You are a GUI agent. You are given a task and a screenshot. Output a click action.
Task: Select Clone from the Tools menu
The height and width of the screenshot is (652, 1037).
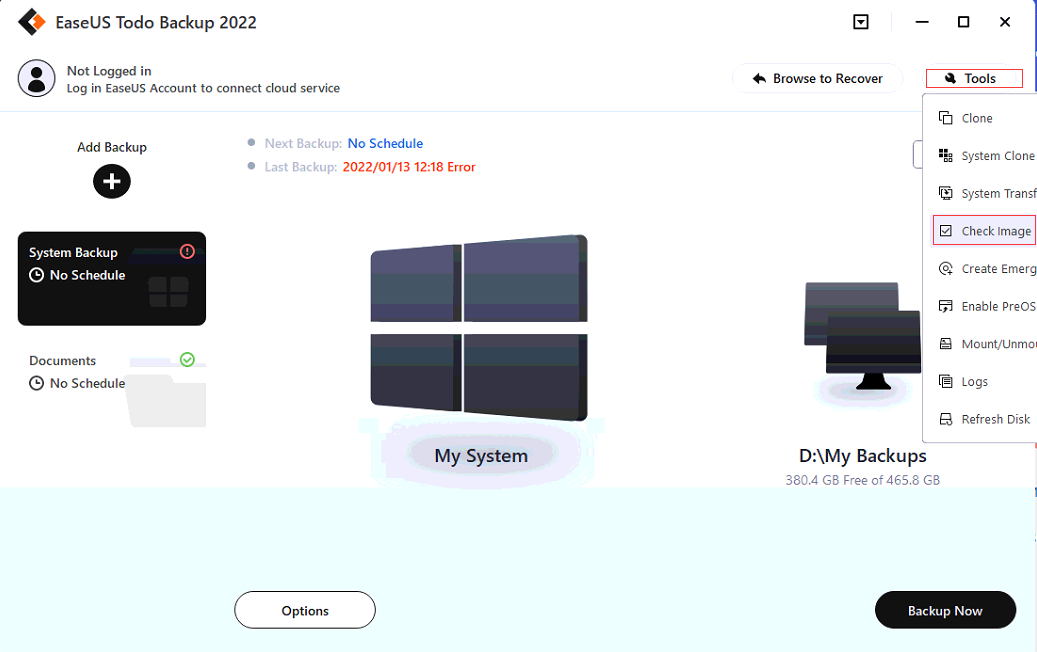(x=980, y=118)
